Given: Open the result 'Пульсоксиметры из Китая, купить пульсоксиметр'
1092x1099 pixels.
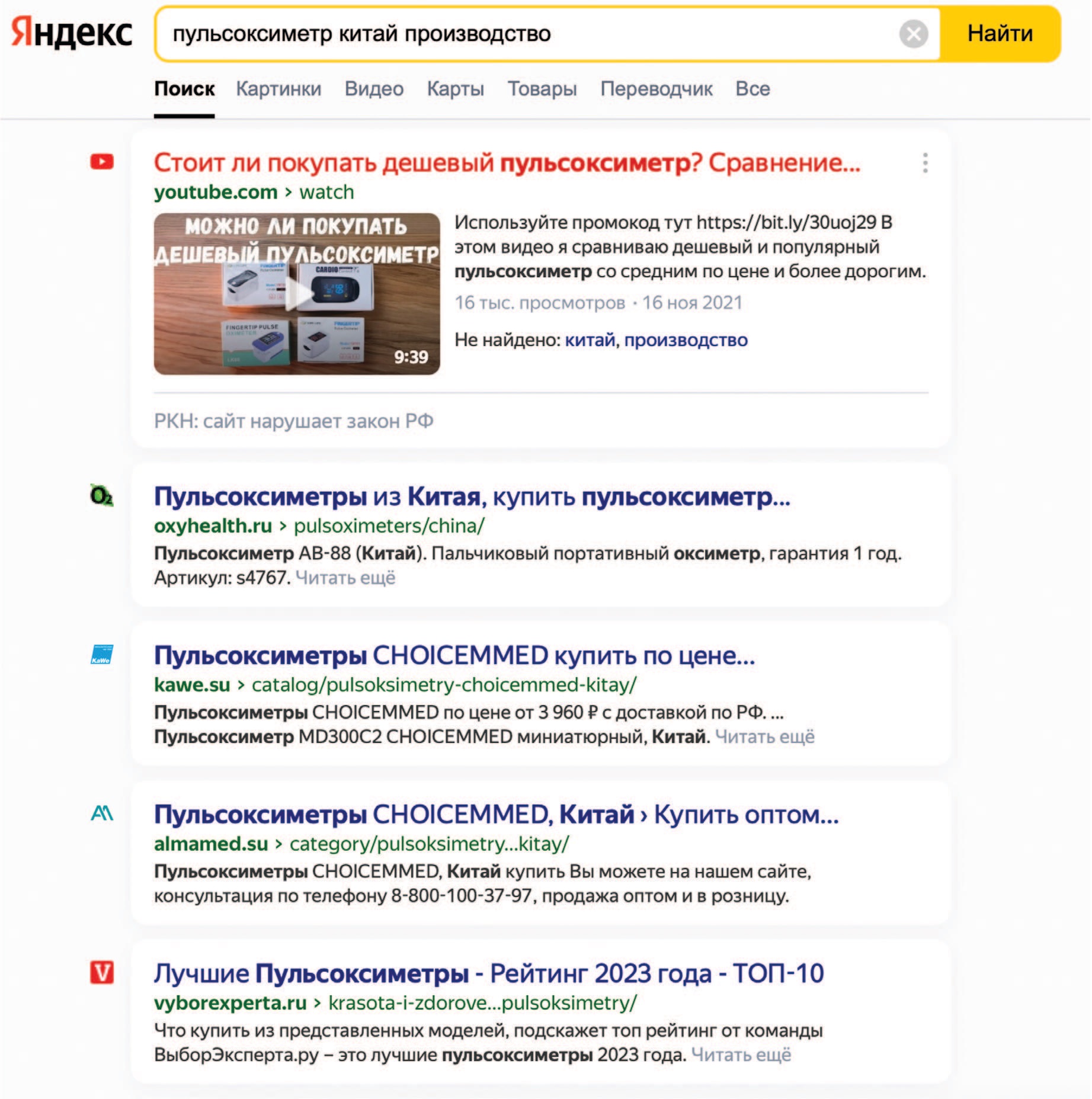Looking at the screenshot, I should click(472, 496).
